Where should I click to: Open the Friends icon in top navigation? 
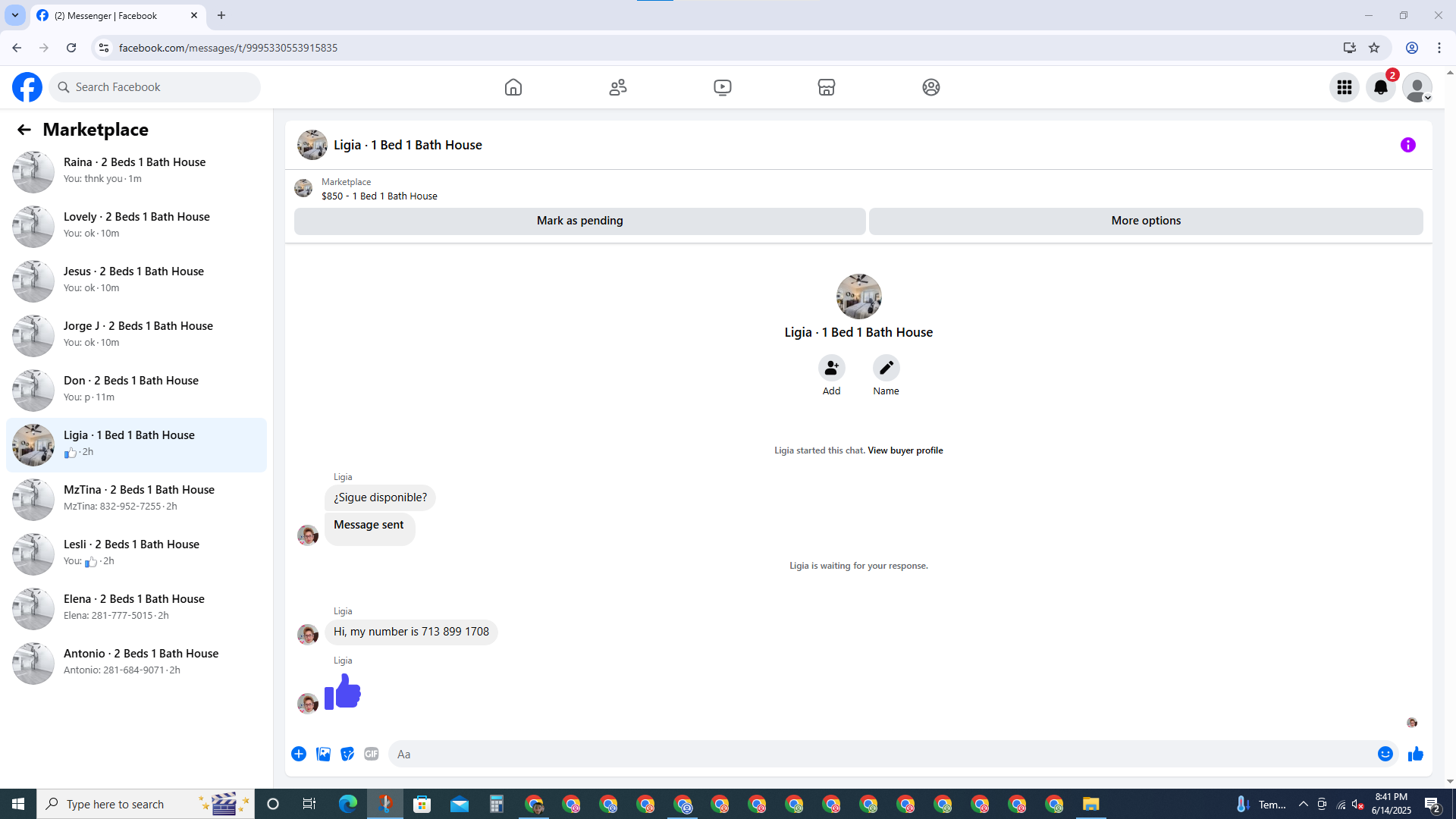coord(618,87)
